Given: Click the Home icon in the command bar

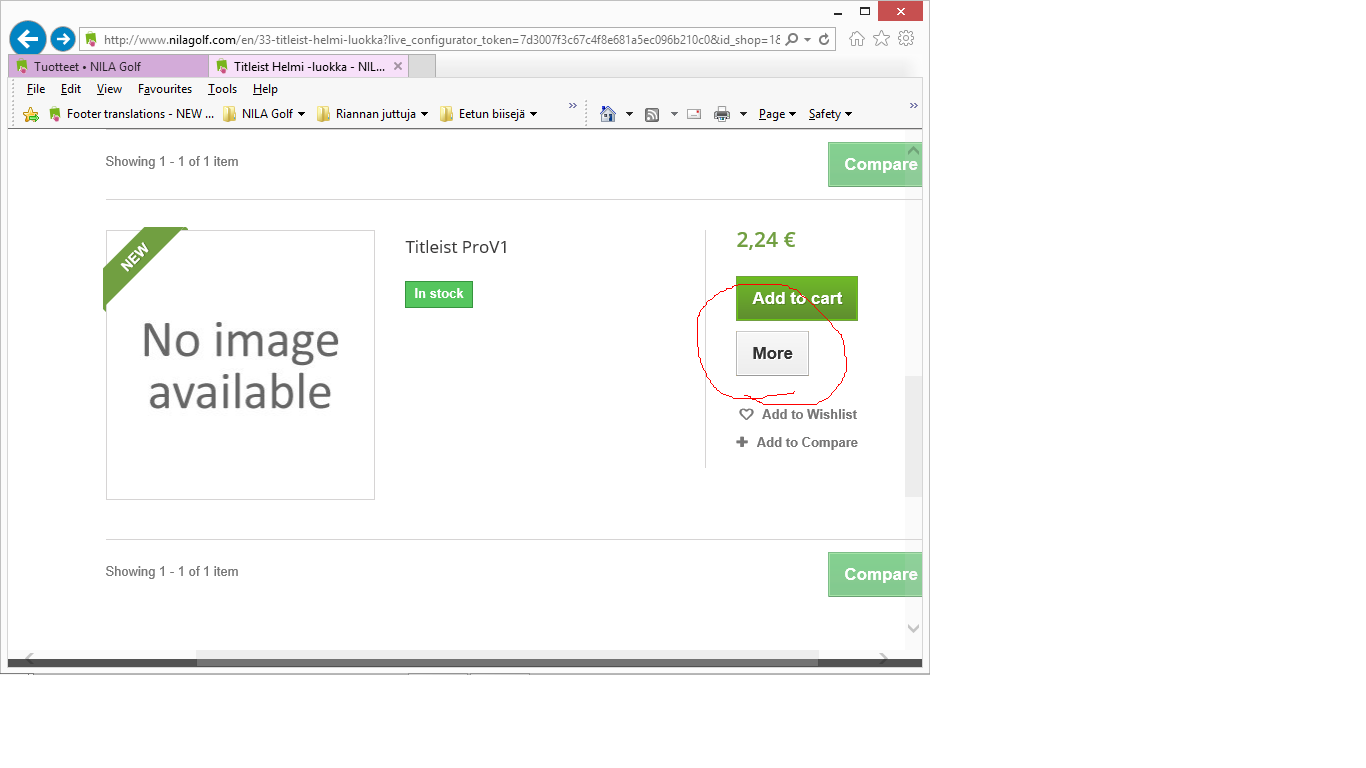Looking at the screenshot, I should coord(607,114).
